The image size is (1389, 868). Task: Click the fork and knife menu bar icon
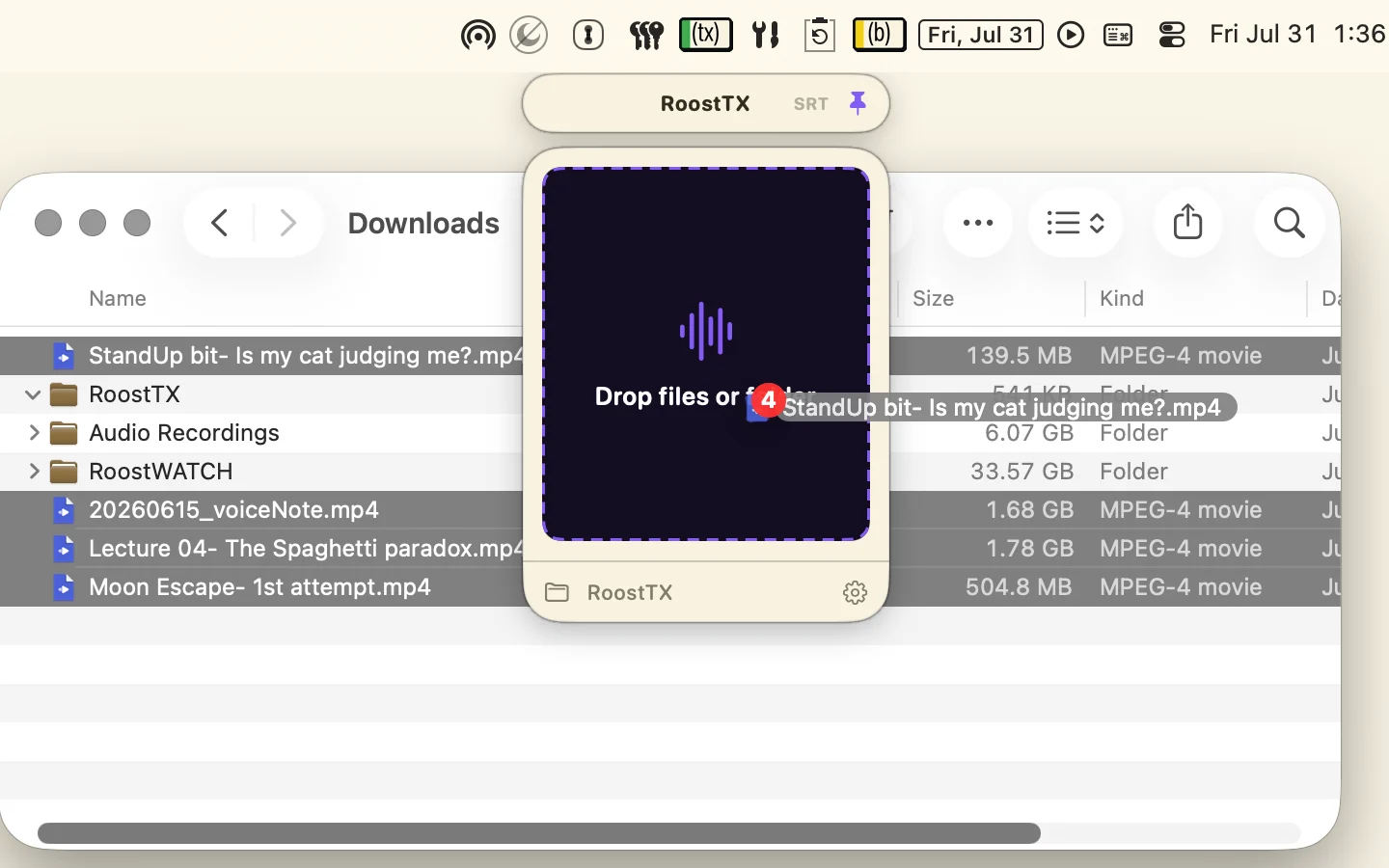pos(766,36)
